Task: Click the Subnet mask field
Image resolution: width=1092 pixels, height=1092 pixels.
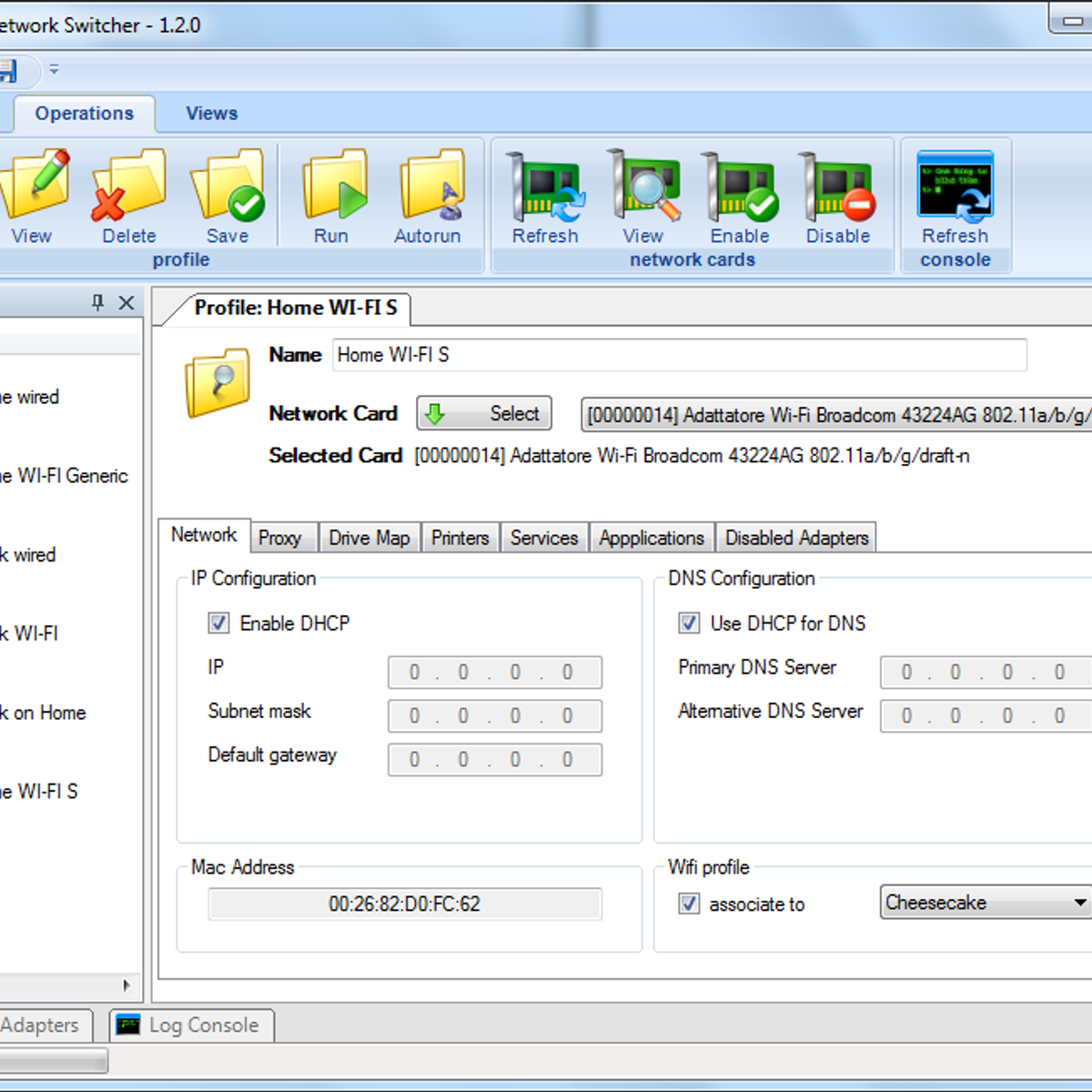Action: click(x=495, y=716)
